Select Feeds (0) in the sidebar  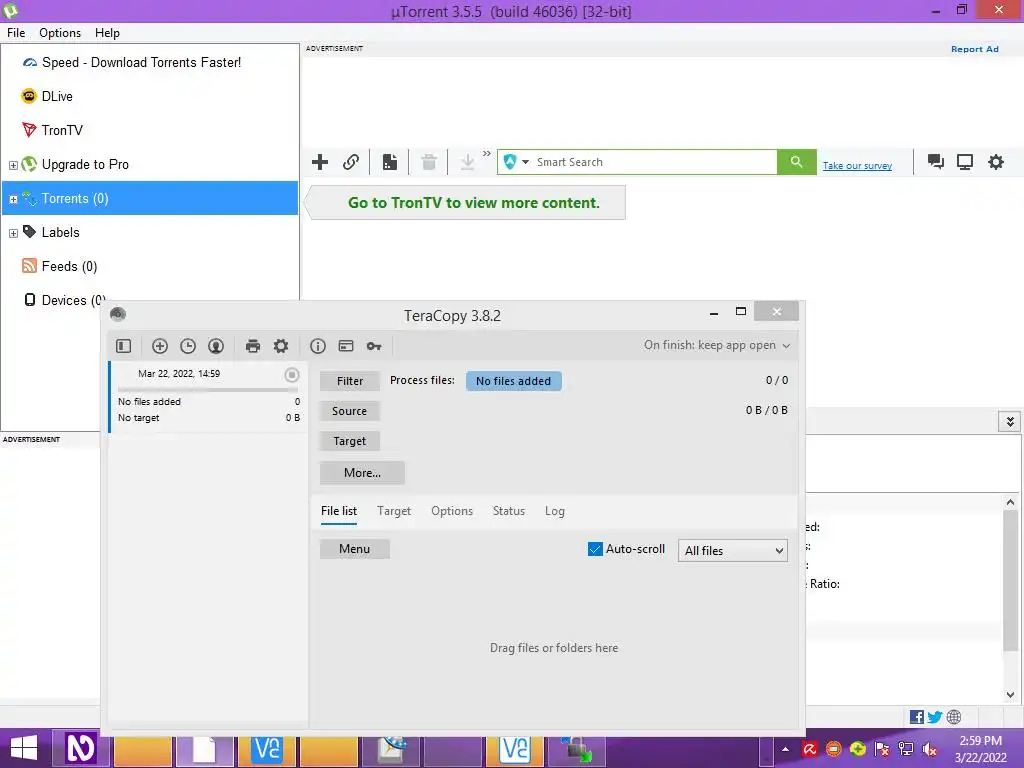69,266
